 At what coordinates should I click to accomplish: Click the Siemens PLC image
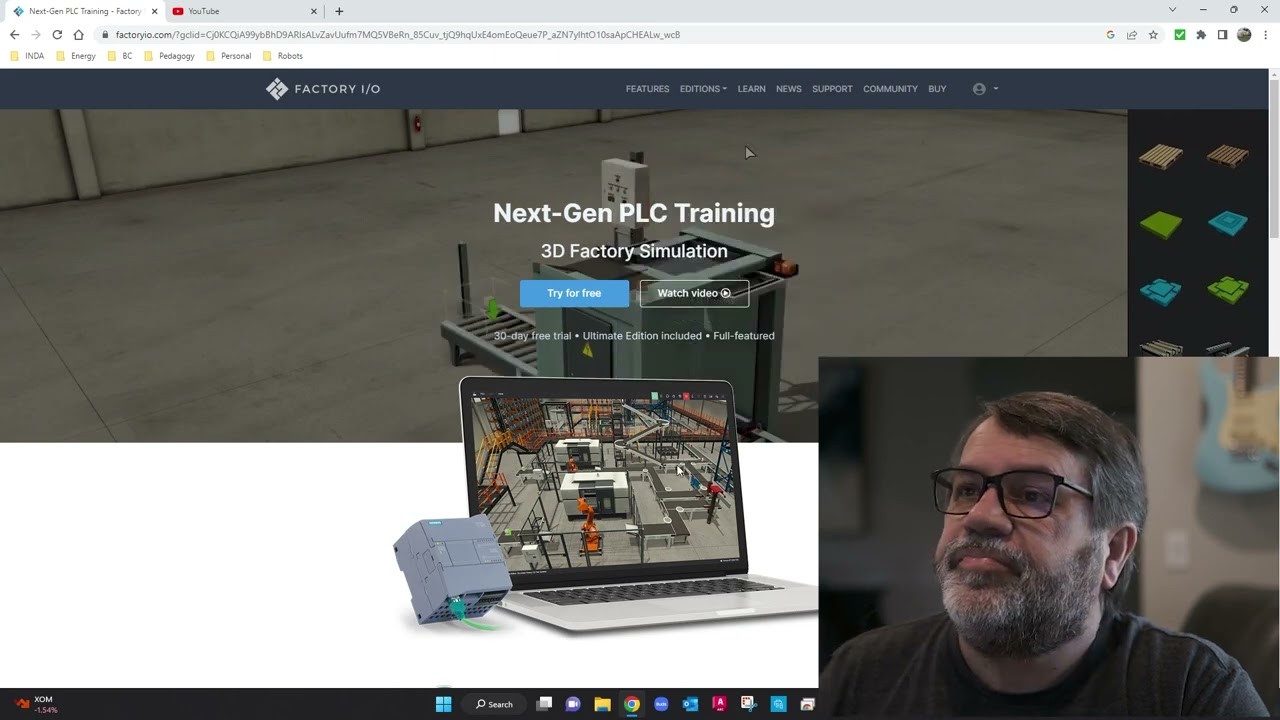click(450, 571)
